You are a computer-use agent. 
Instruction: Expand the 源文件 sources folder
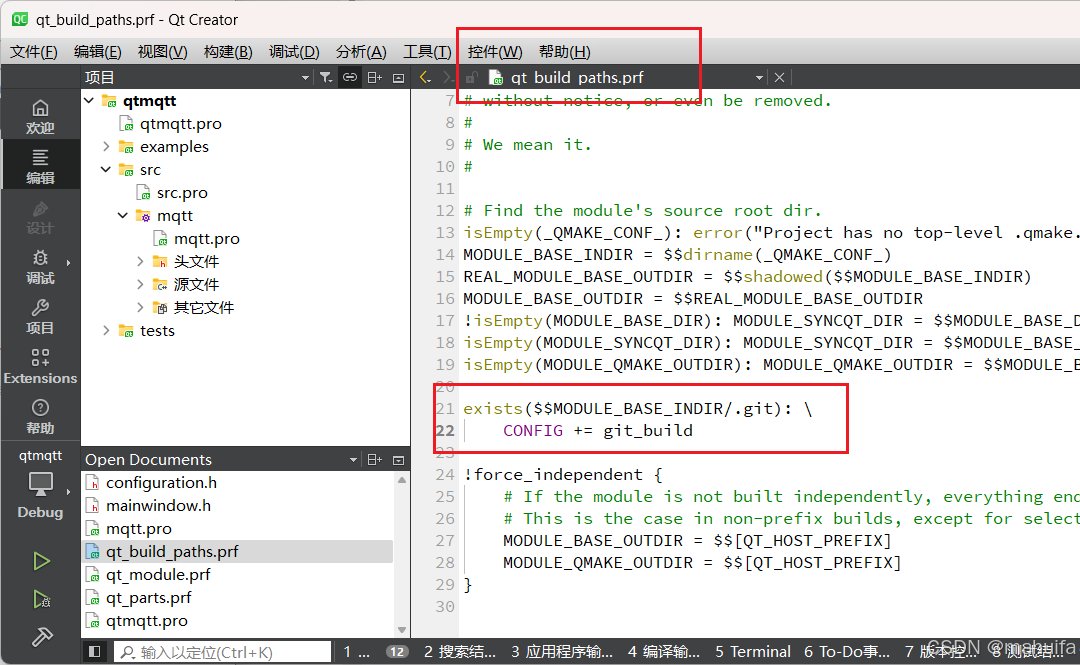140,284
